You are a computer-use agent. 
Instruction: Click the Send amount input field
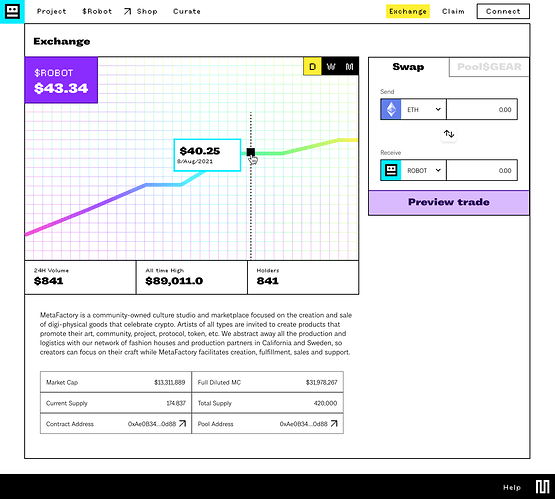(x=482, y=109)
